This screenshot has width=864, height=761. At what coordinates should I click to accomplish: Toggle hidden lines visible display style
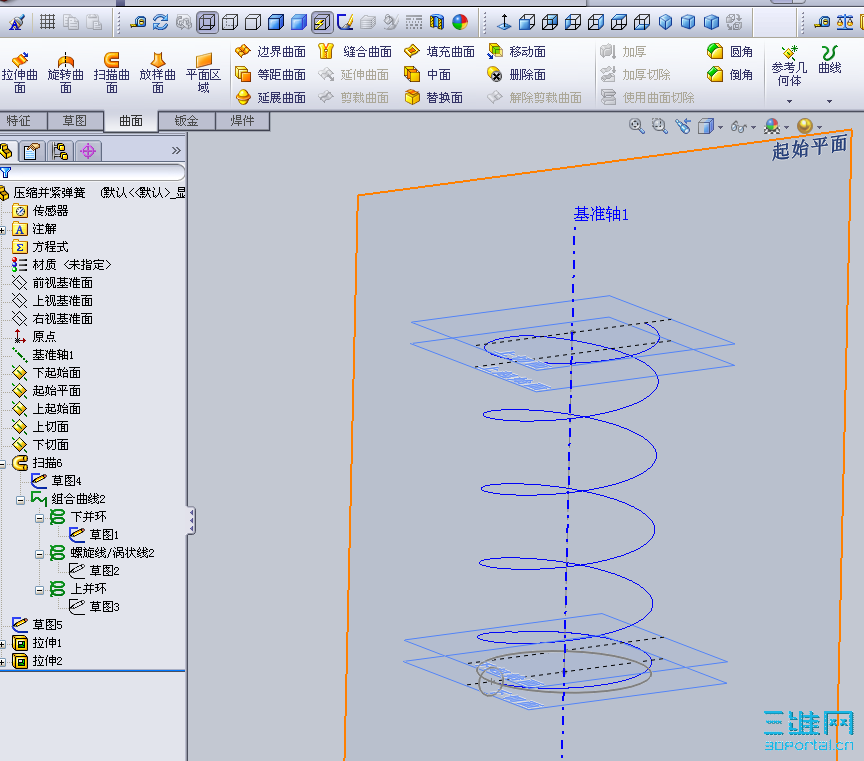(x=230, y=23)
